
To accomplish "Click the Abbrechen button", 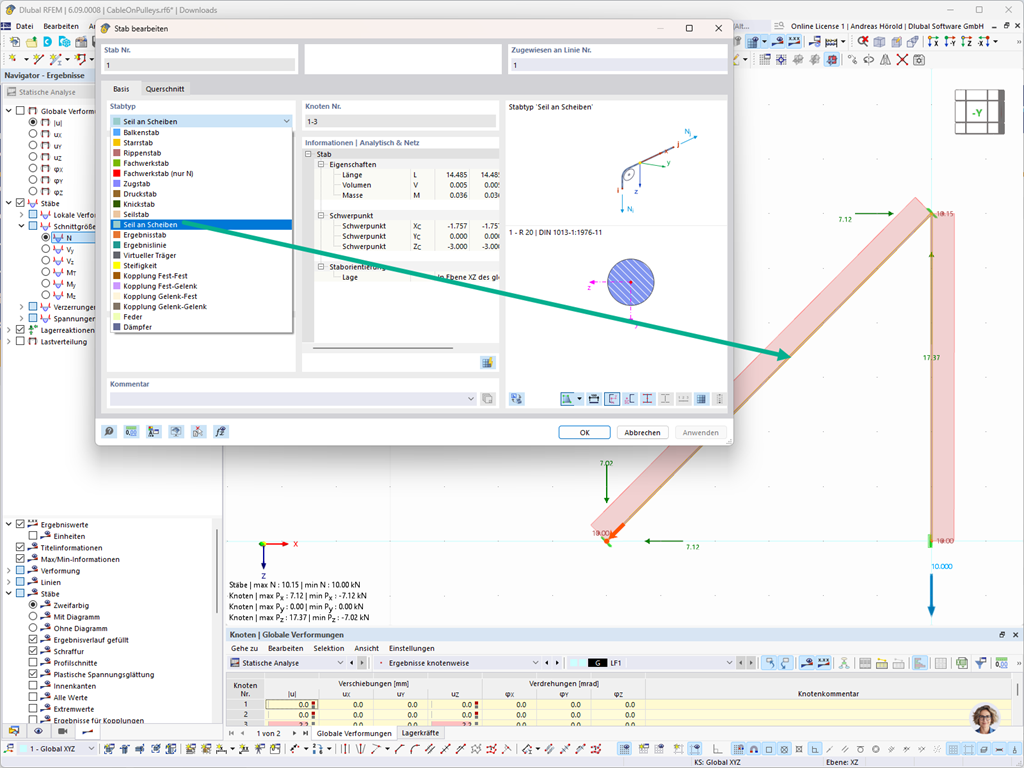I will click(642, 432).
